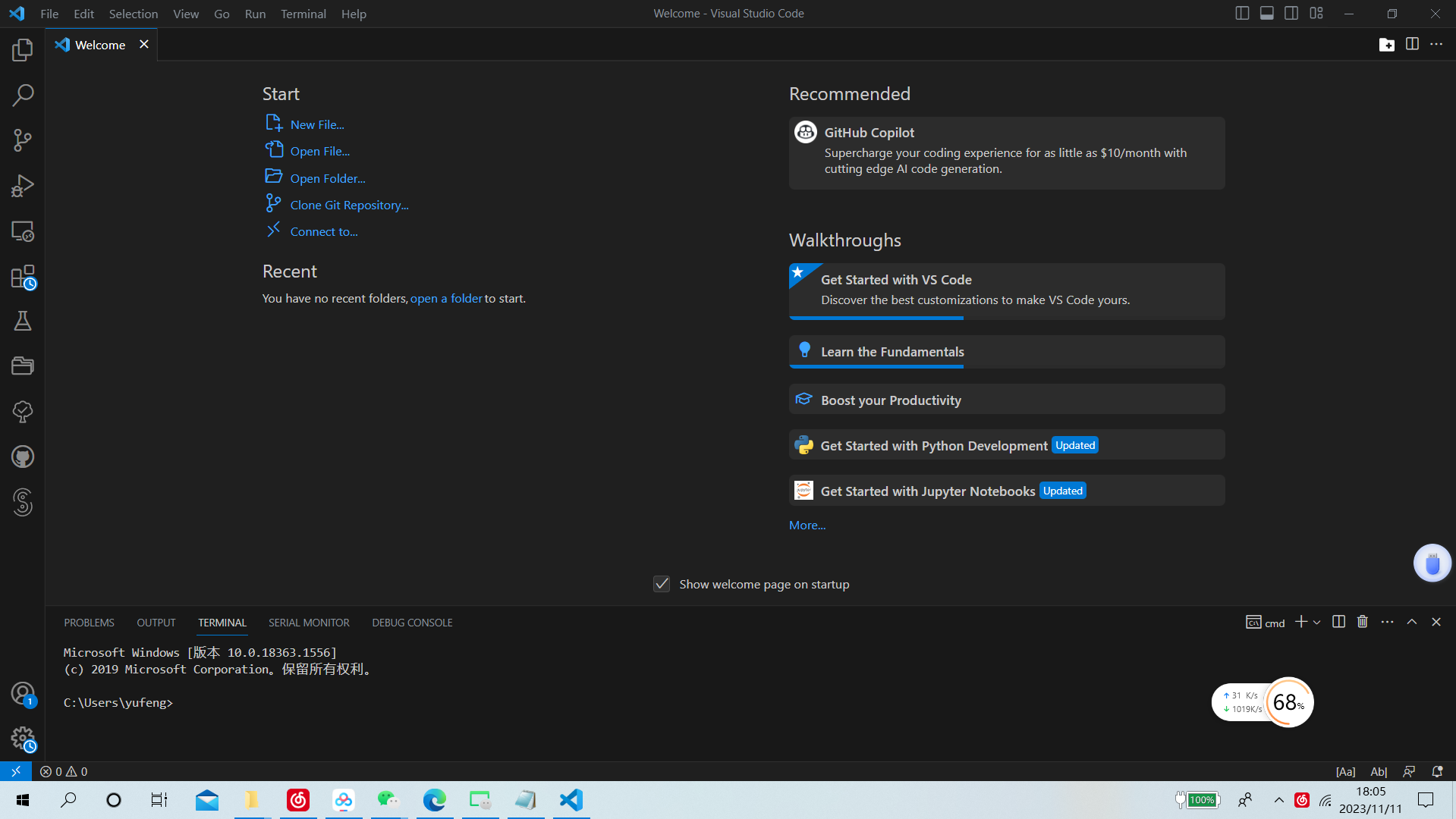This screenshot has height=819, width=1456.
Task: Split the editor right
Action: (x=1412, y=44)
